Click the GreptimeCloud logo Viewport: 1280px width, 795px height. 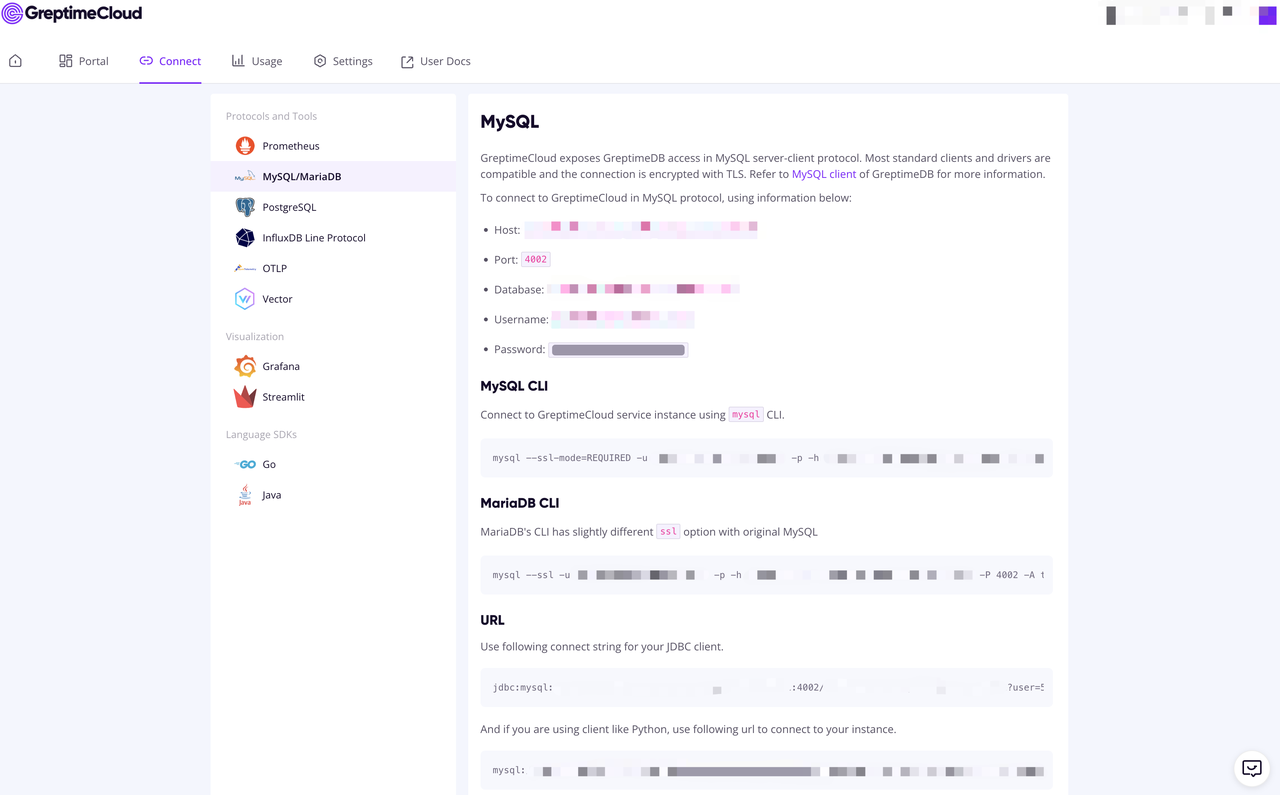click(73, 14)
